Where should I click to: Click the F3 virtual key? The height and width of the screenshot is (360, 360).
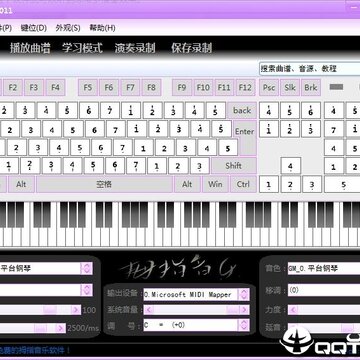[34, 88]
